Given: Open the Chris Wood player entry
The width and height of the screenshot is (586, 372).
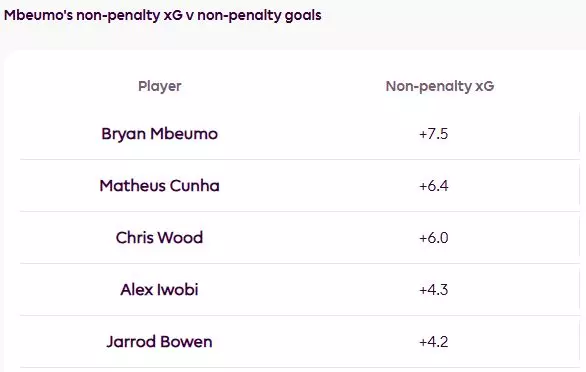Looking at the screenshot, I should click(160, 238).
